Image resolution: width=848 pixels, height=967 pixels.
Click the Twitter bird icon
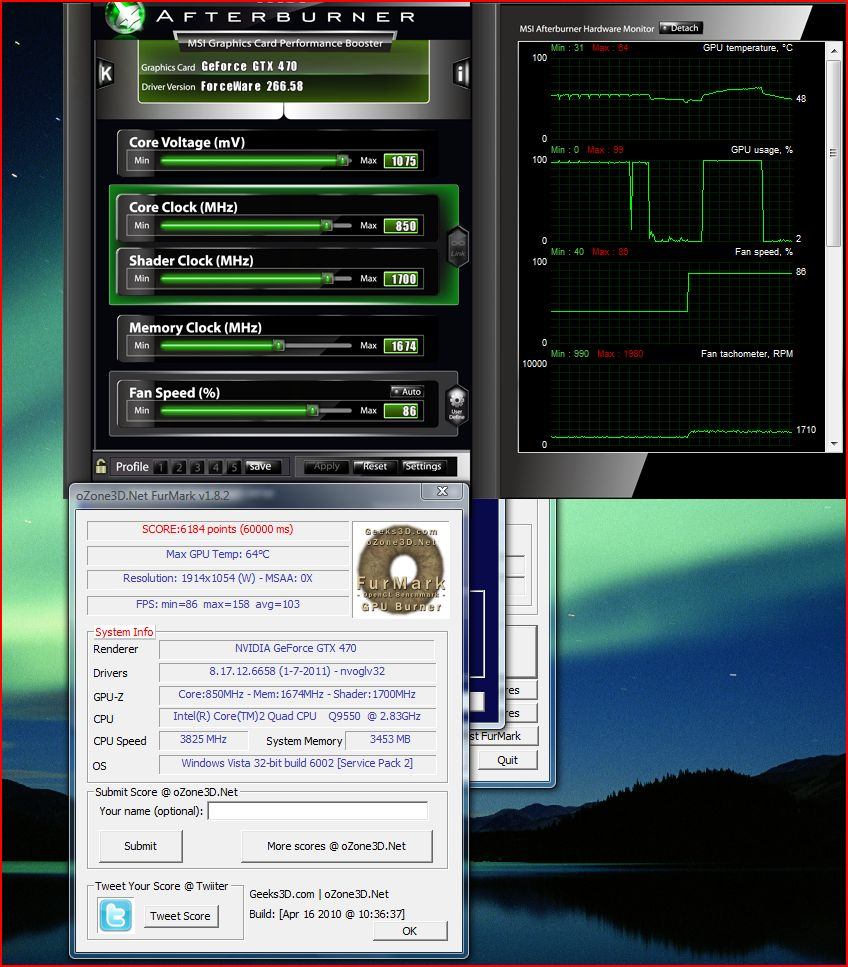[x=115, y=915]
